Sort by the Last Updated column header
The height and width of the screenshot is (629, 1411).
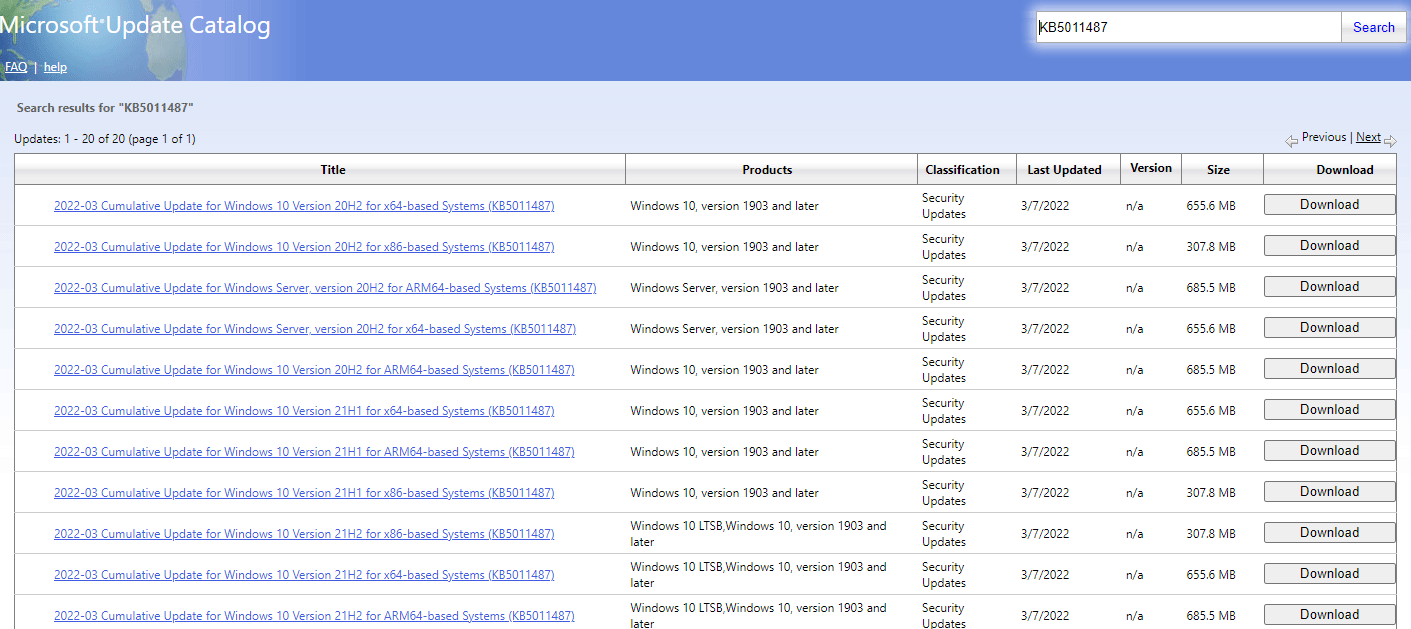(1068, 169)
